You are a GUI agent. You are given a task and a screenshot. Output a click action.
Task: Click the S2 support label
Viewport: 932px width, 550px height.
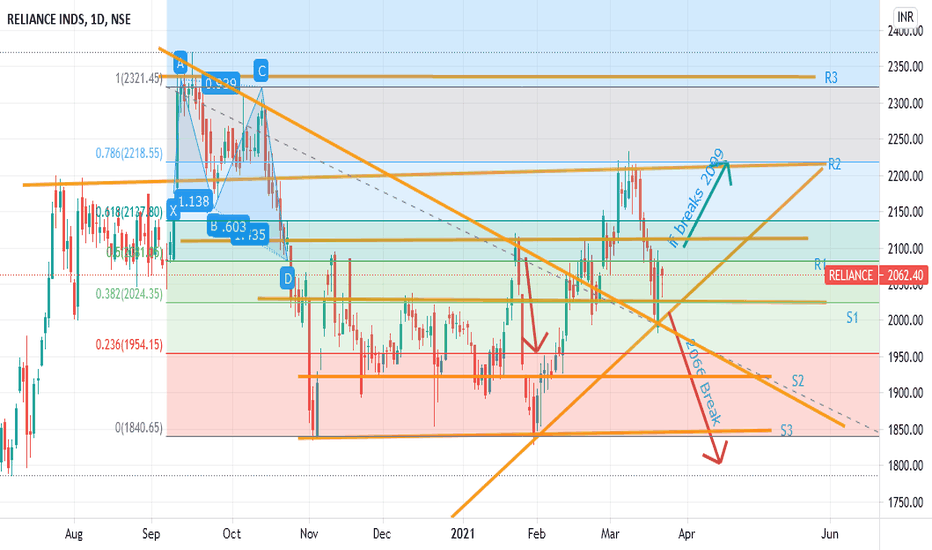click(x=798, y=381)
